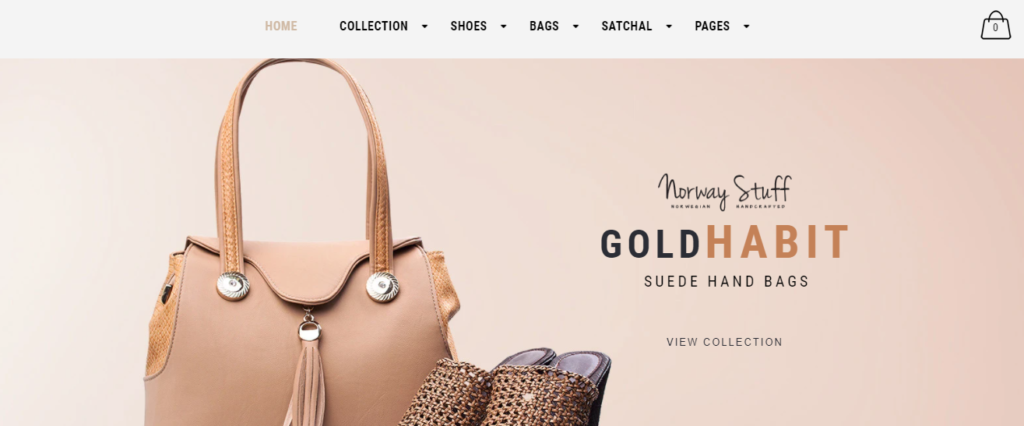The image size is (1024, 426).
Task: Click the GOLDHABIT banner heading
Action: pyautogui.click(x=724, y=242)
